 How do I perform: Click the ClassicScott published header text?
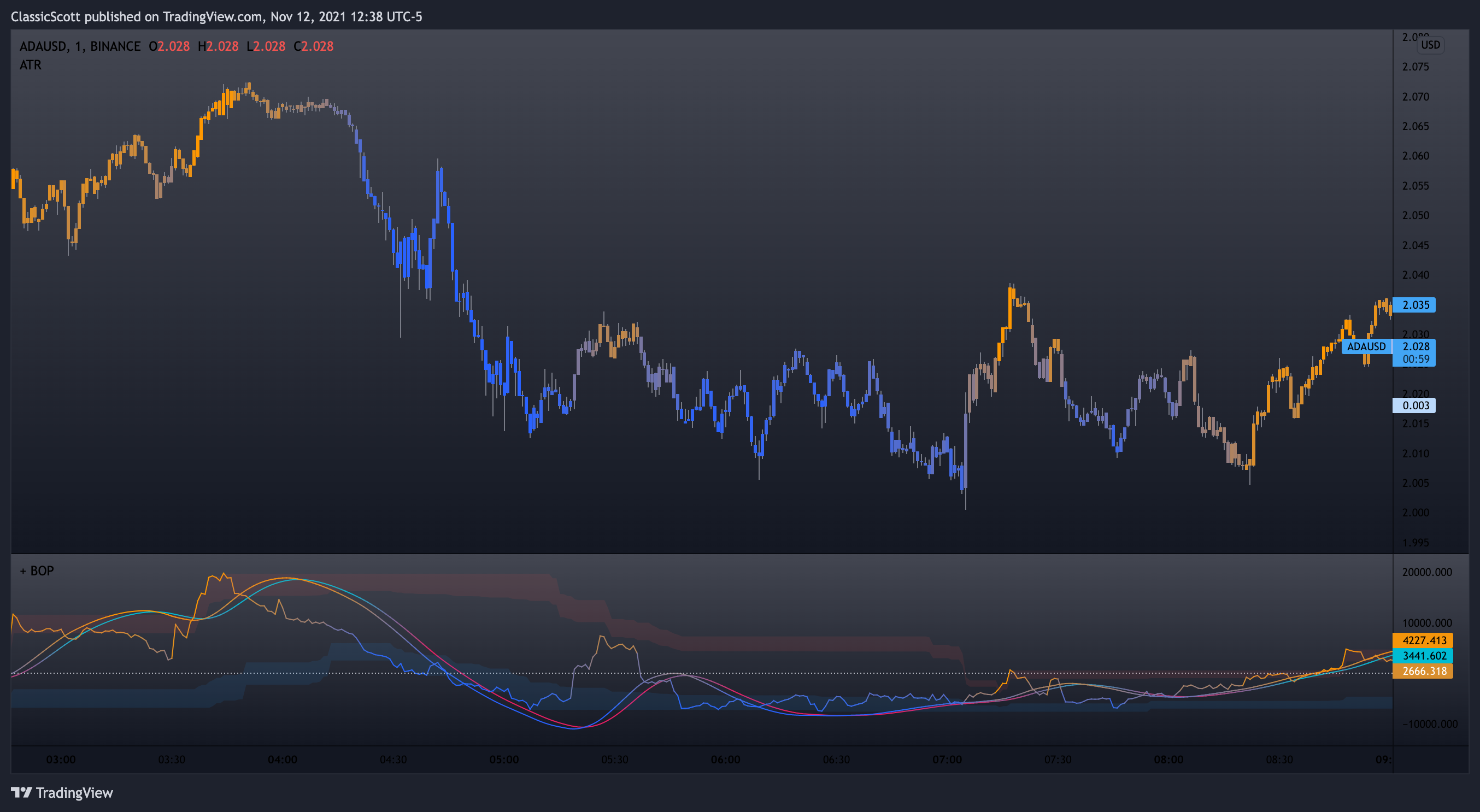coord(216,16)
